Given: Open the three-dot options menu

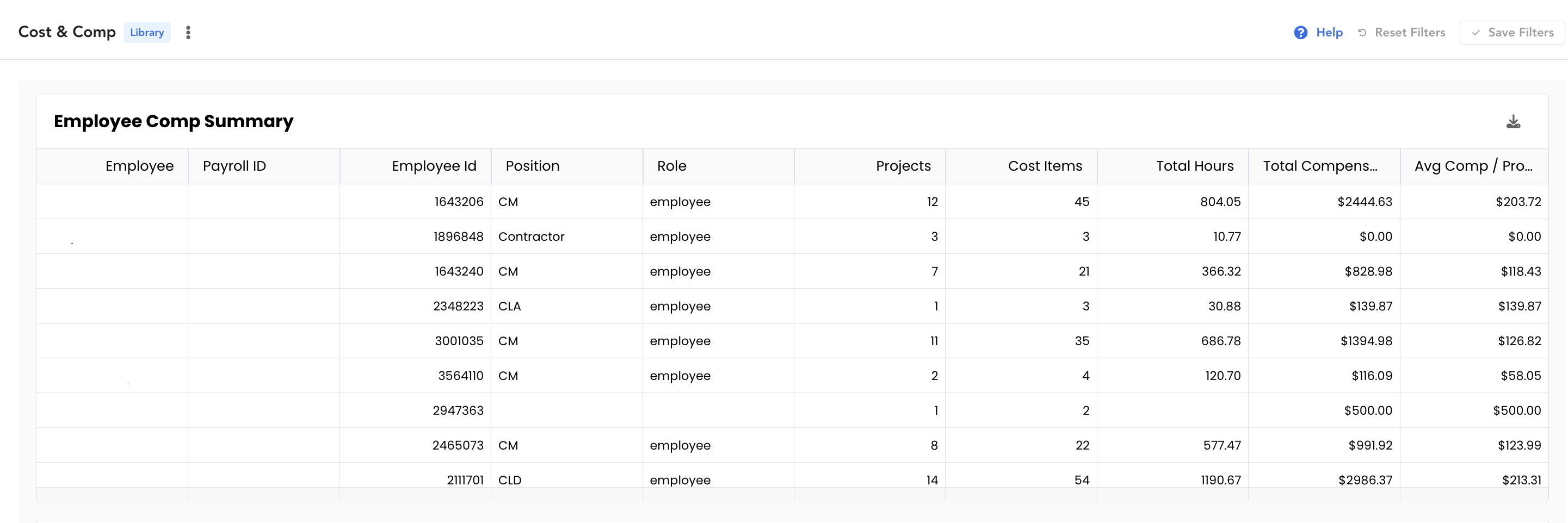Looking at the screenshot, I should pos(188,32).
